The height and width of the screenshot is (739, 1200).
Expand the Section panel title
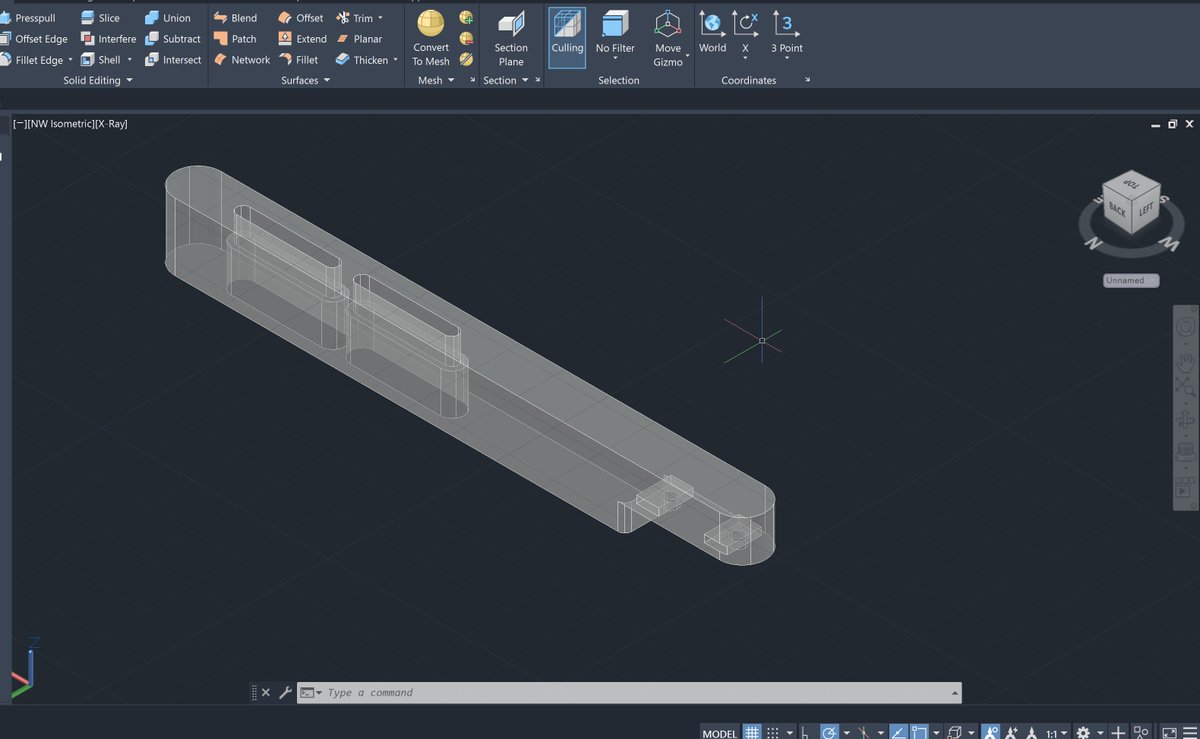point(505,80)
